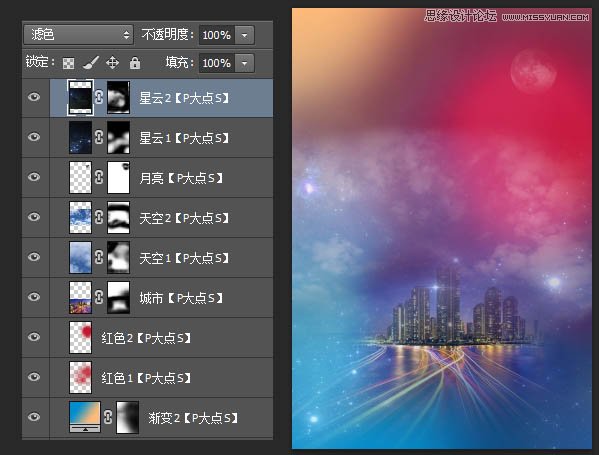Select the 天空1 layer mask thumbnail
599x455 pixels.
pos(118,257)
